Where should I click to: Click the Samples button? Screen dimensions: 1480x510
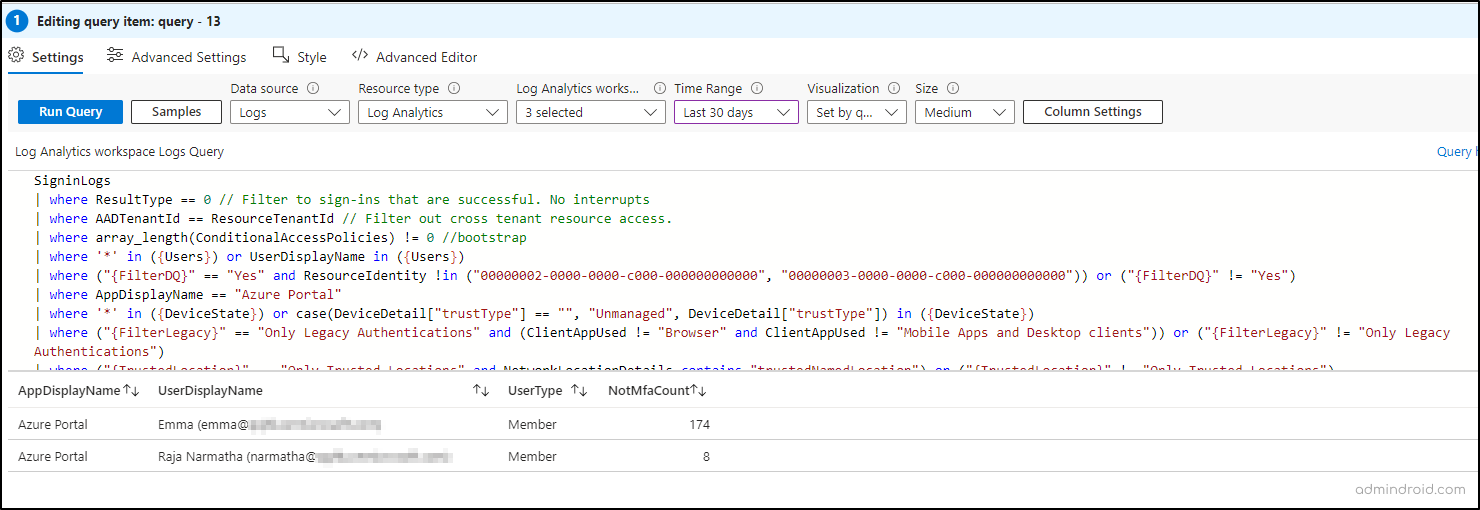tap(176, 112)
